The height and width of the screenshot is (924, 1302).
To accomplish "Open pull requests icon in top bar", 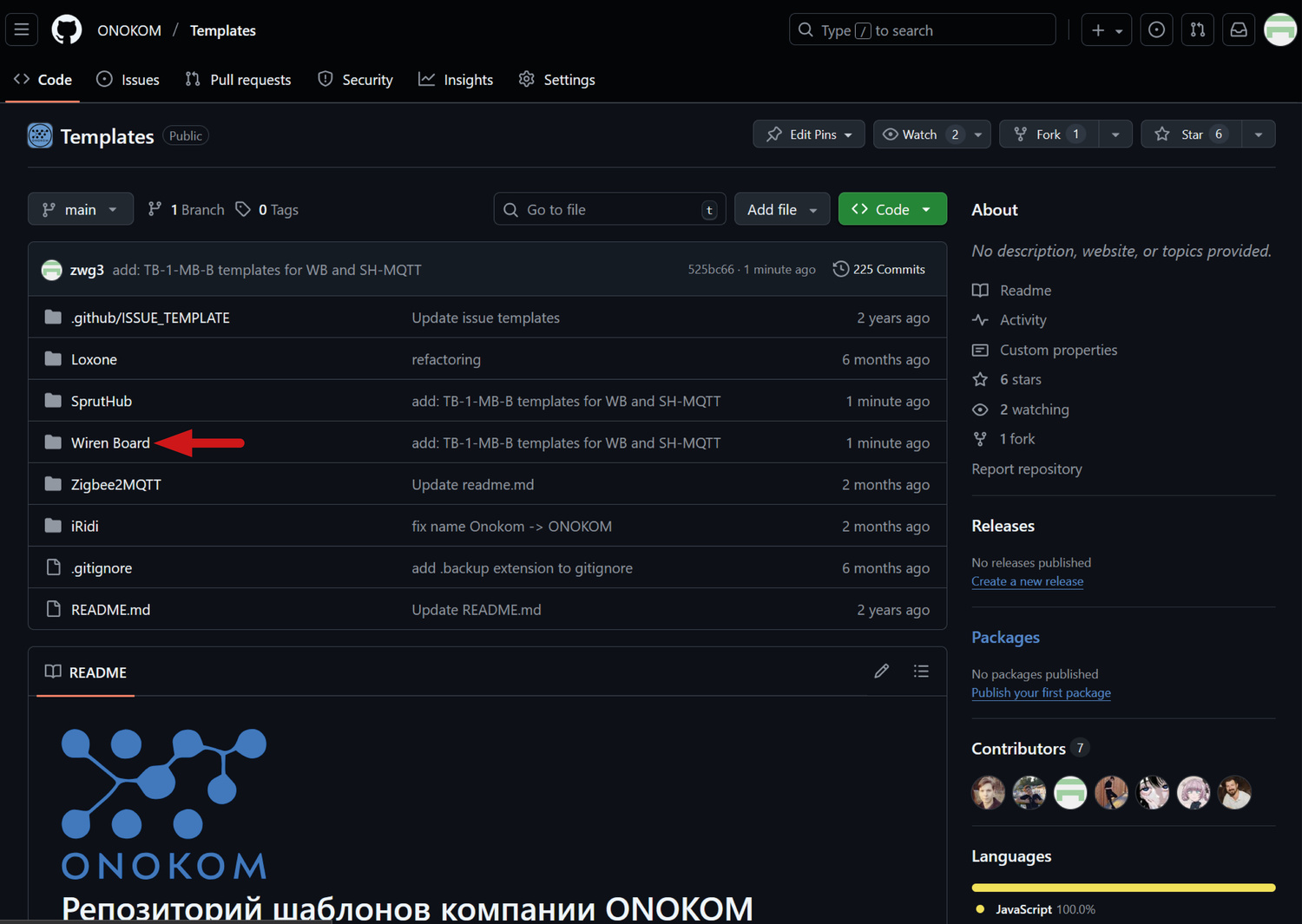I will pos(1197,29).
